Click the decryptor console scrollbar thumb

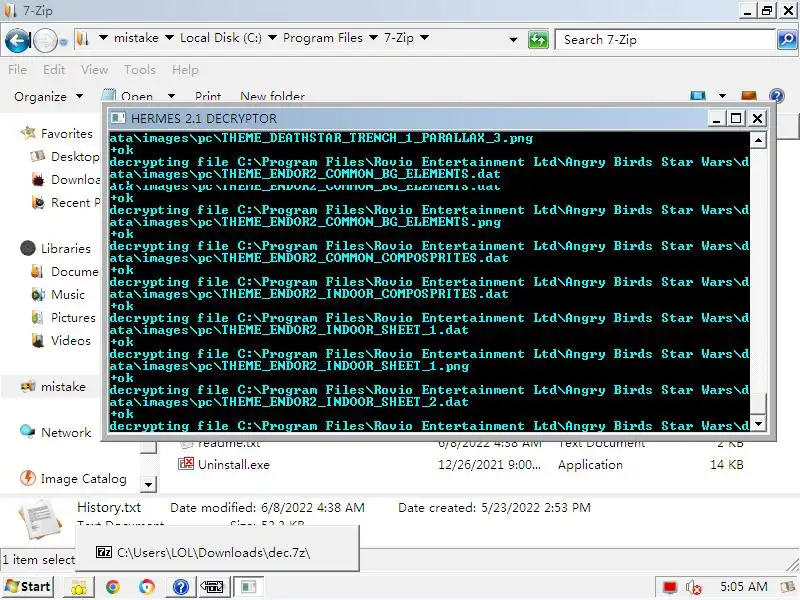[758, 404]
